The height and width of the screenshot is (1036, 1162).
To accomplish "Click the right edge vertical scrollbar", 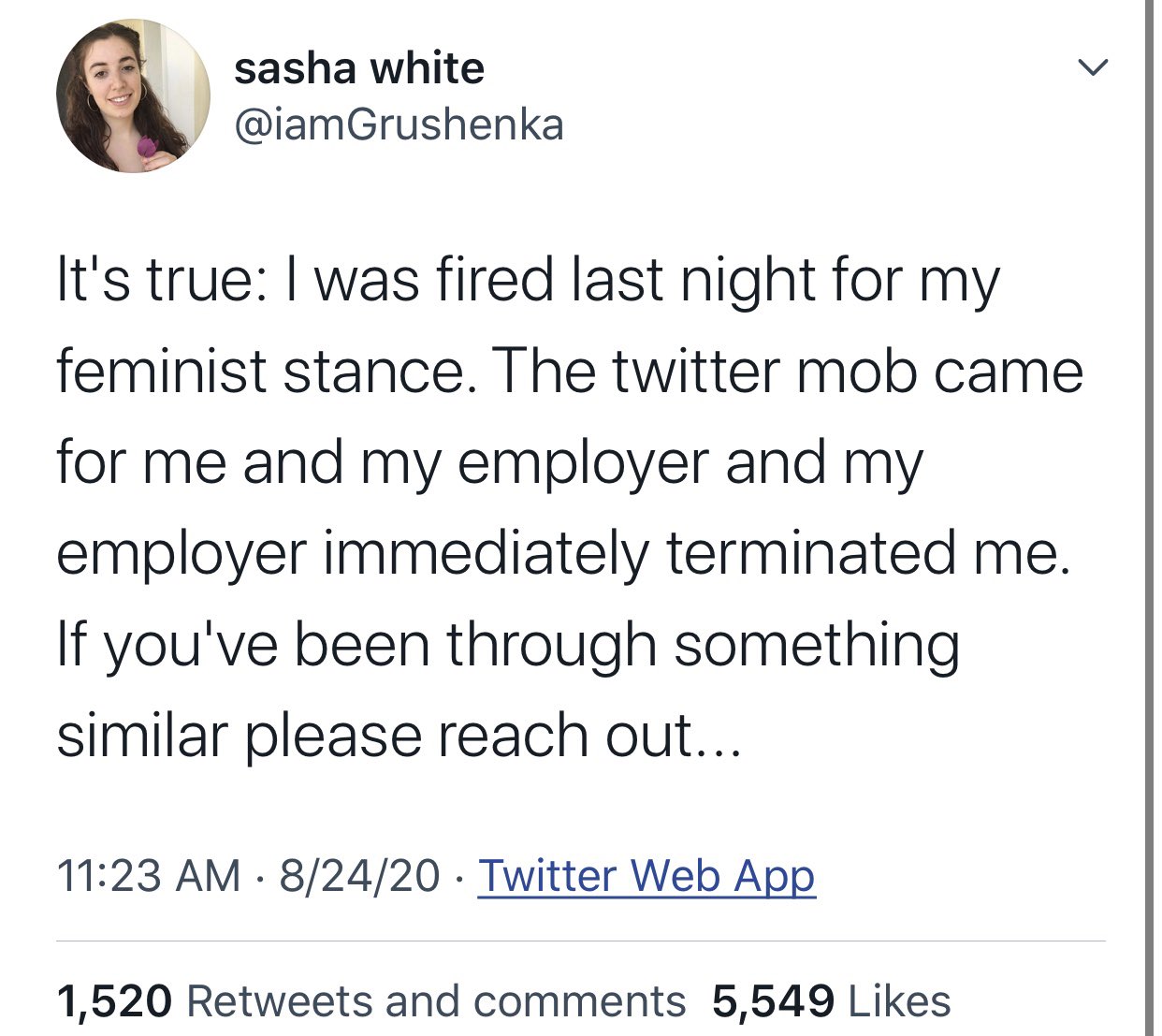I will (x=1150, y=515).
